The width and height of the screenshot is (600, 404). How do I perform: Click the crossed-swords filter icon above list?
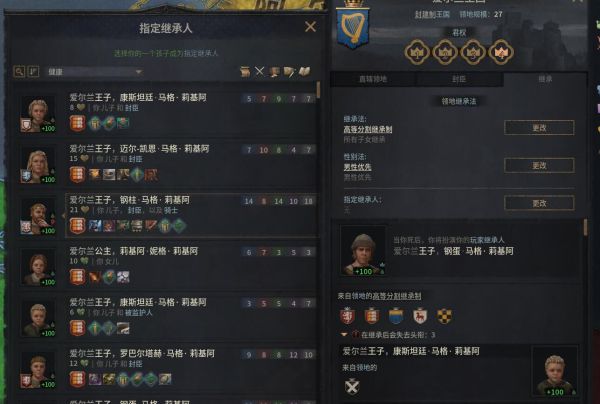click(x=259, y=71)
